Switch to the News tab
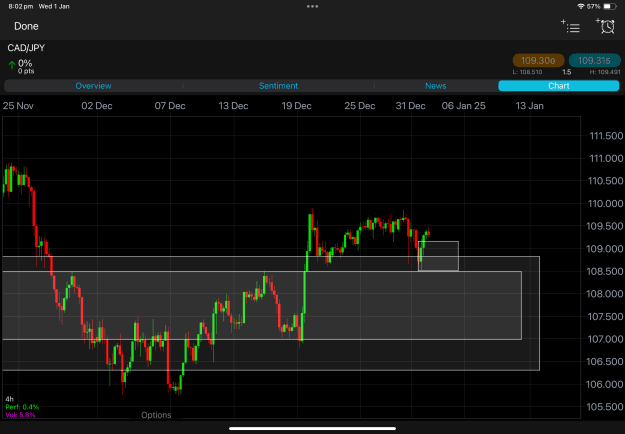Viewport: 625px width, 434px height. 435,86
